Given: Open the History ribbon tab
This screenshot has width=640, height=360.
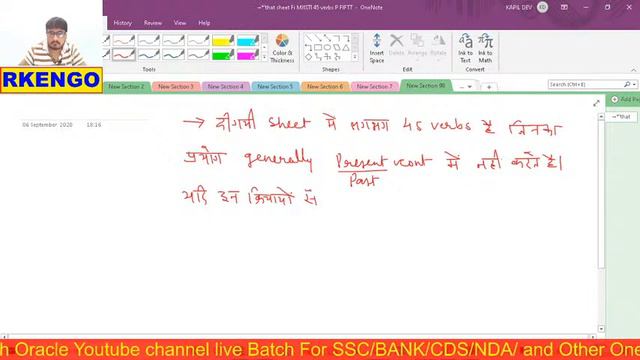Looking at the screenshot, I should click(122, 23).
